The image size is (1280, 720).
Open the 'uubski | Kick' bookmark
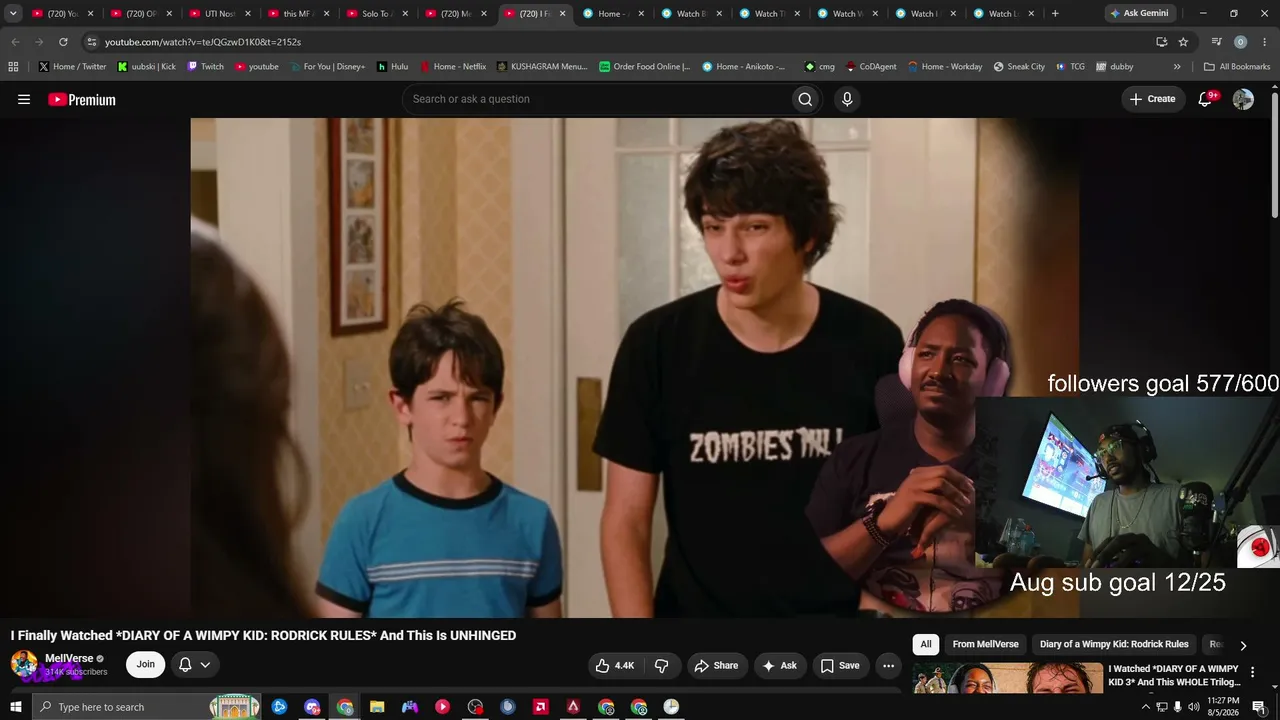(146, 67)
